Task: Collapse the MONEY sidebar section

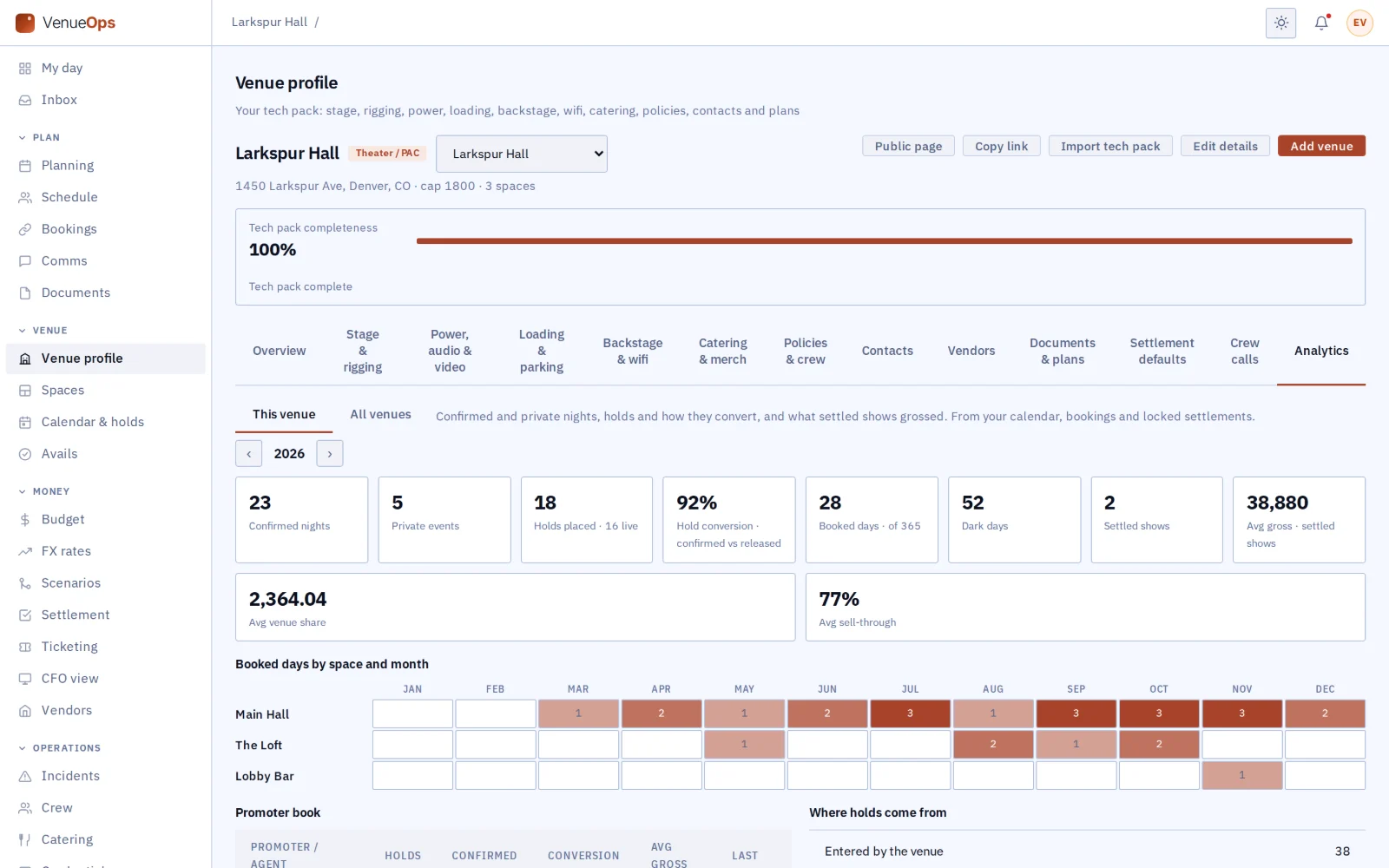Action: click(43, 491)
